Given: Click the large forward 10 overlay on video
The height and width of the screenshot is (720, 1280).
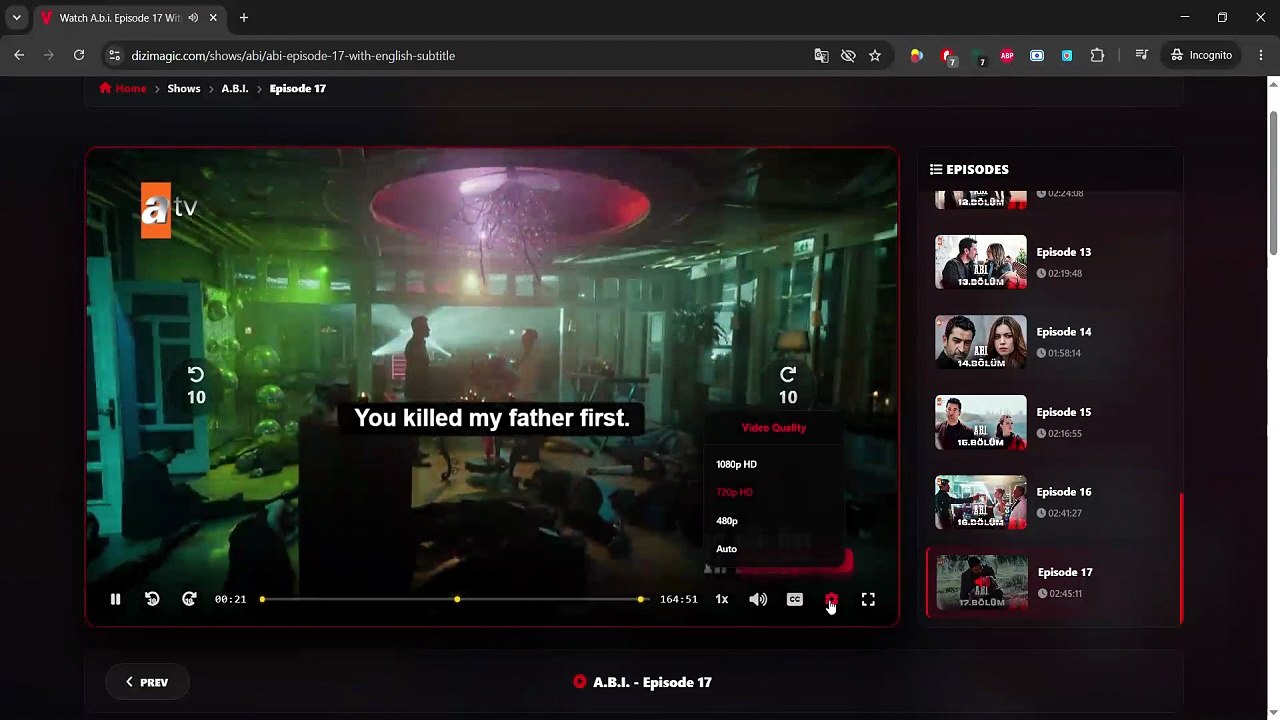Looking at the screenshot, I should (x=788, y=385).
